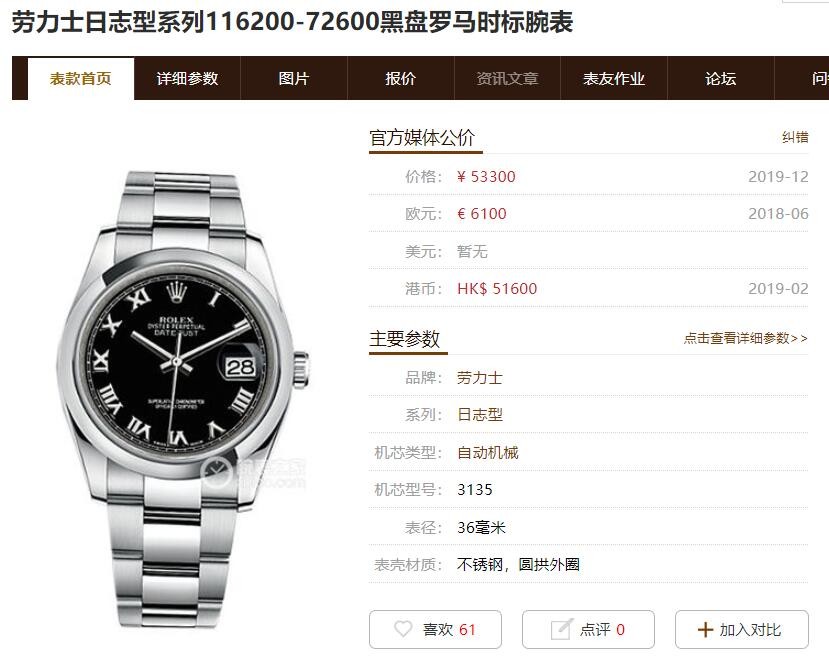Click the plus icon beside 加入对比
The image size is (829, 671).
705,630
